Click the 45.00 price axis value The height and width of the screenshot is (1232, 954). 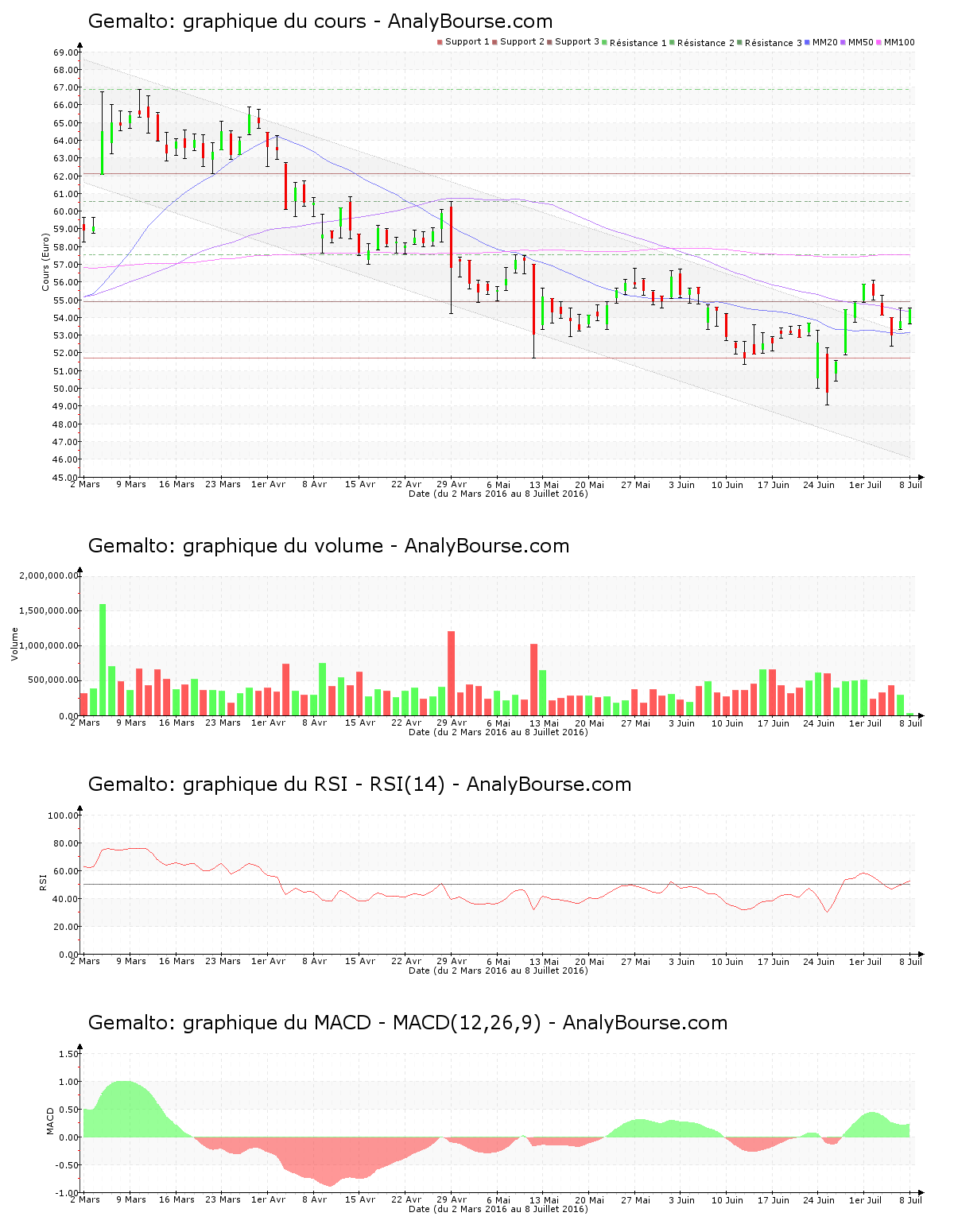tap(65, 478)
